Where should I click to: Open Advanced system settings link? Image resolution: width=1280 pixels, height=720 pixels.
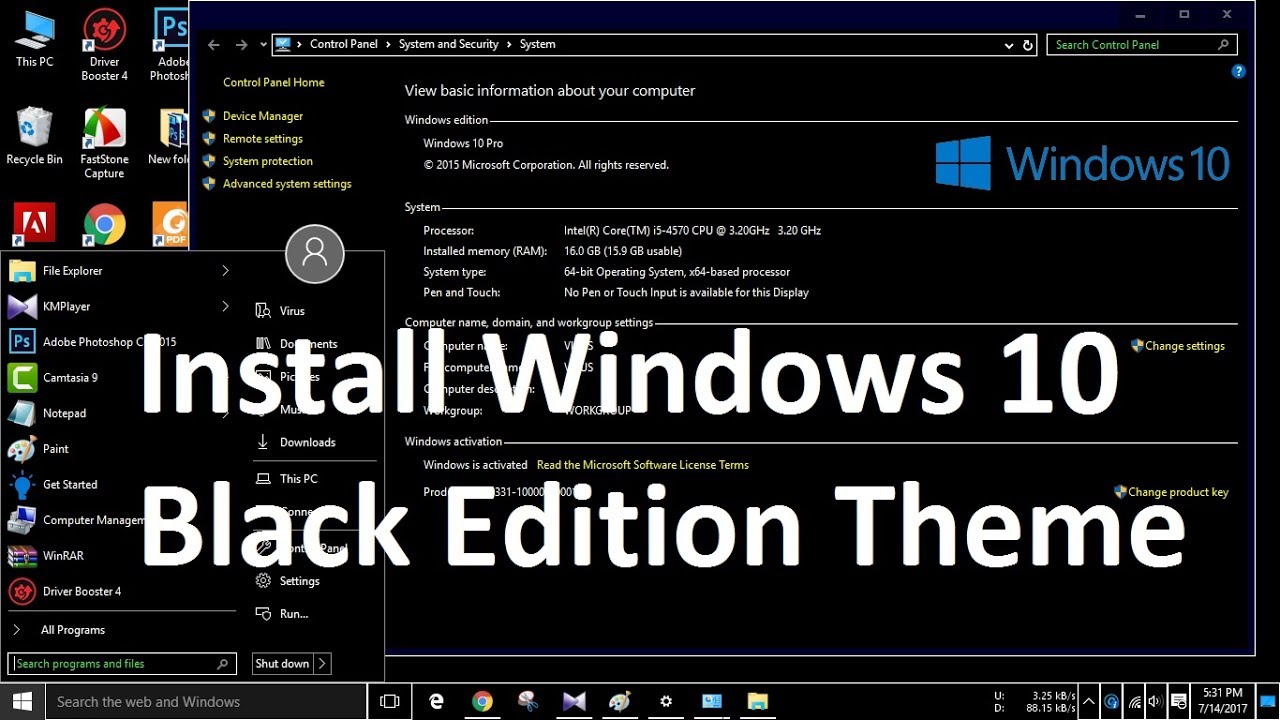287,184
